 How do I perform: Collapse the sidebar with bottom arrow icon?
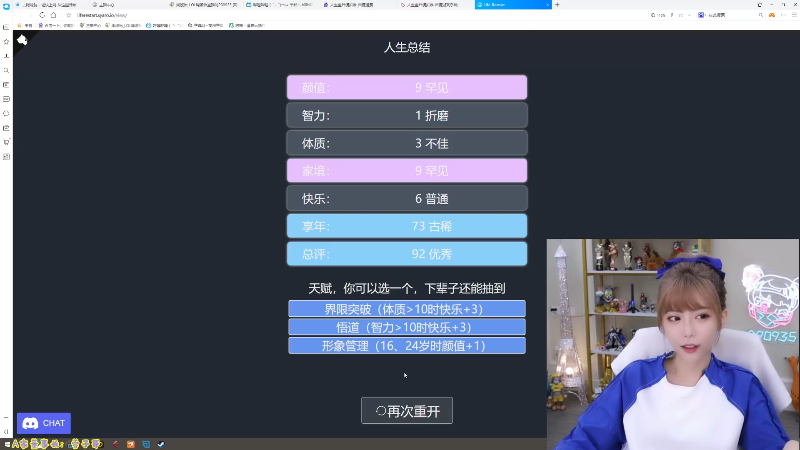pyautogui.click(x=6, y=432)
